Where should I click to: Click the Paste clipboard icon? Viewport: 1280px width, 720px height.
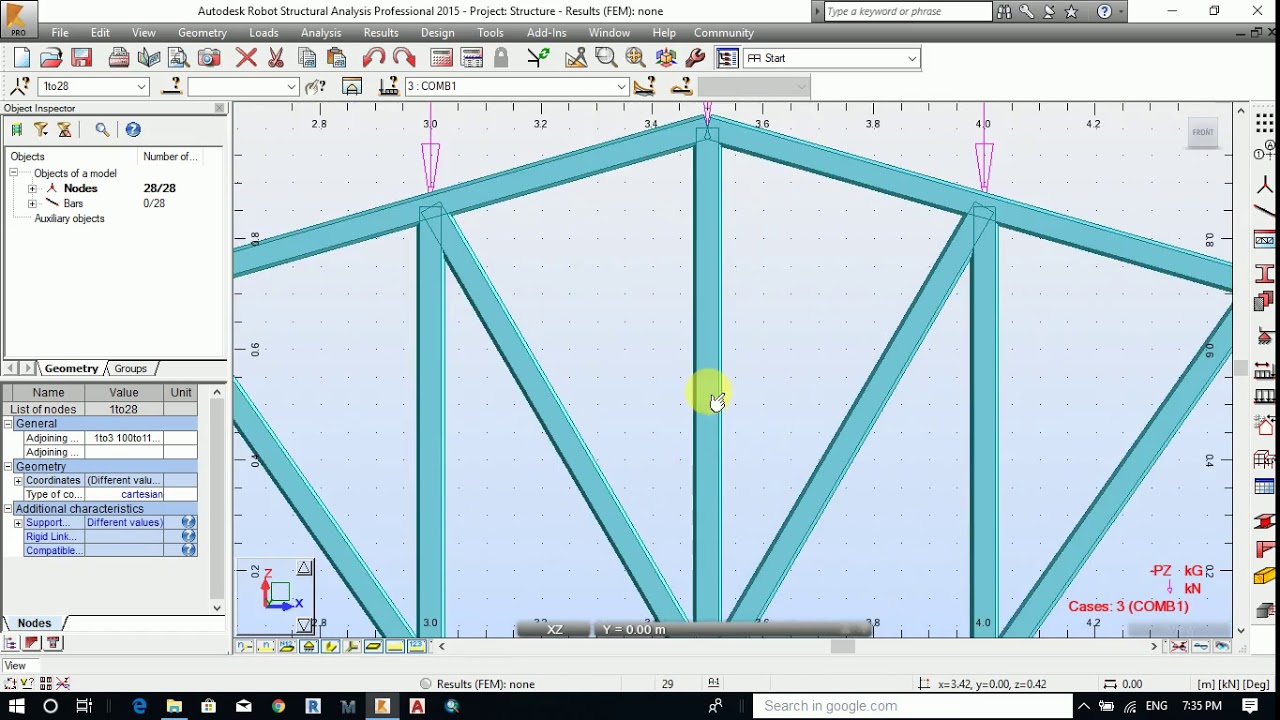click(x=336, y=58)
